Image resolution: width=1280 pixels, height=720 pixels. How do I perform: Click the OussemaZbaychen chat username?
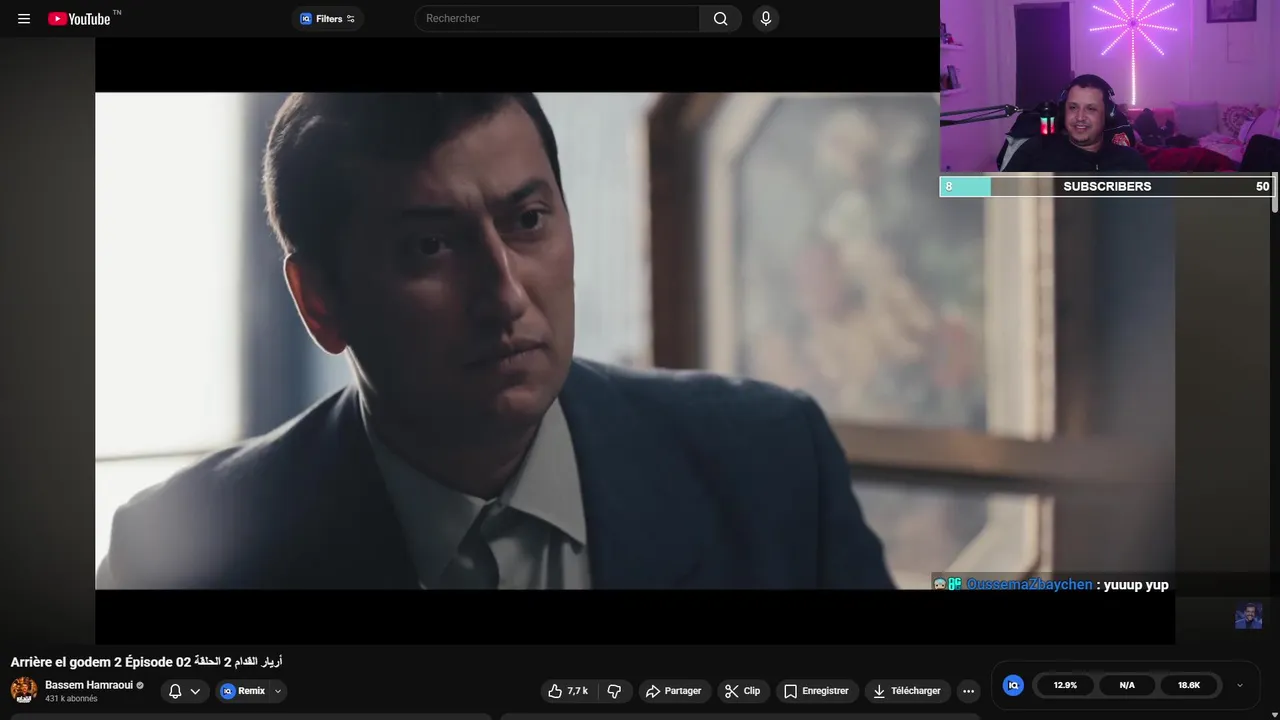1029,585
